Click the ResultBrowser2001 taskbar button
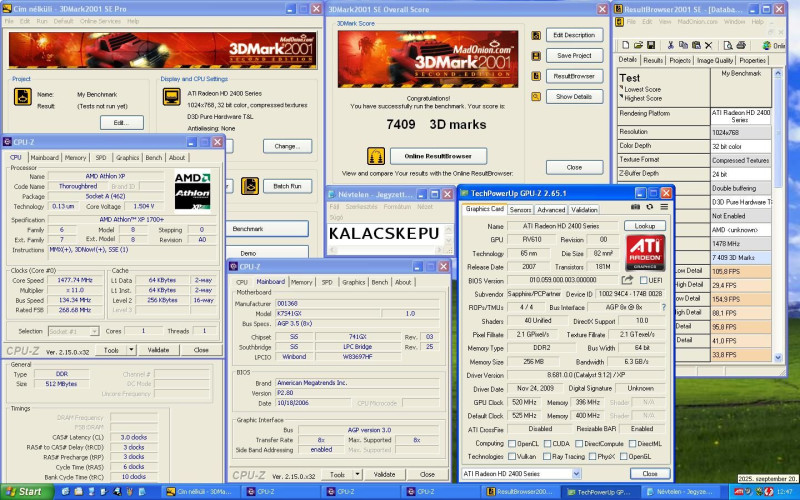 click(x=520, y=492)
